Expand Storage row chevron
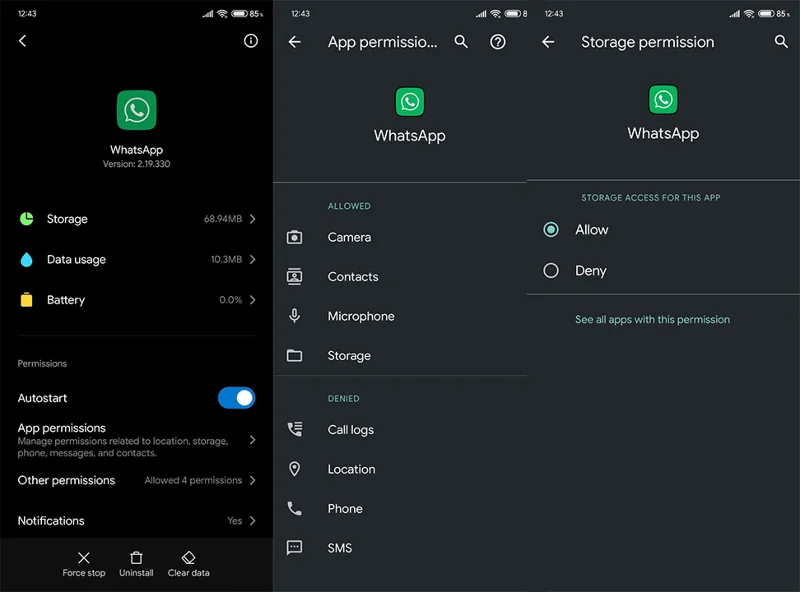The image size is (800, 592). click(x=253, y=219)
